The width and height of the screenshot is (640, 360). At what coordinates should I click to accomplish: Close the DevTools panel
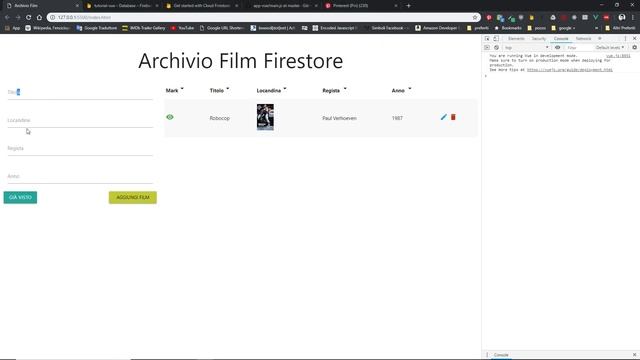[634, 38]
